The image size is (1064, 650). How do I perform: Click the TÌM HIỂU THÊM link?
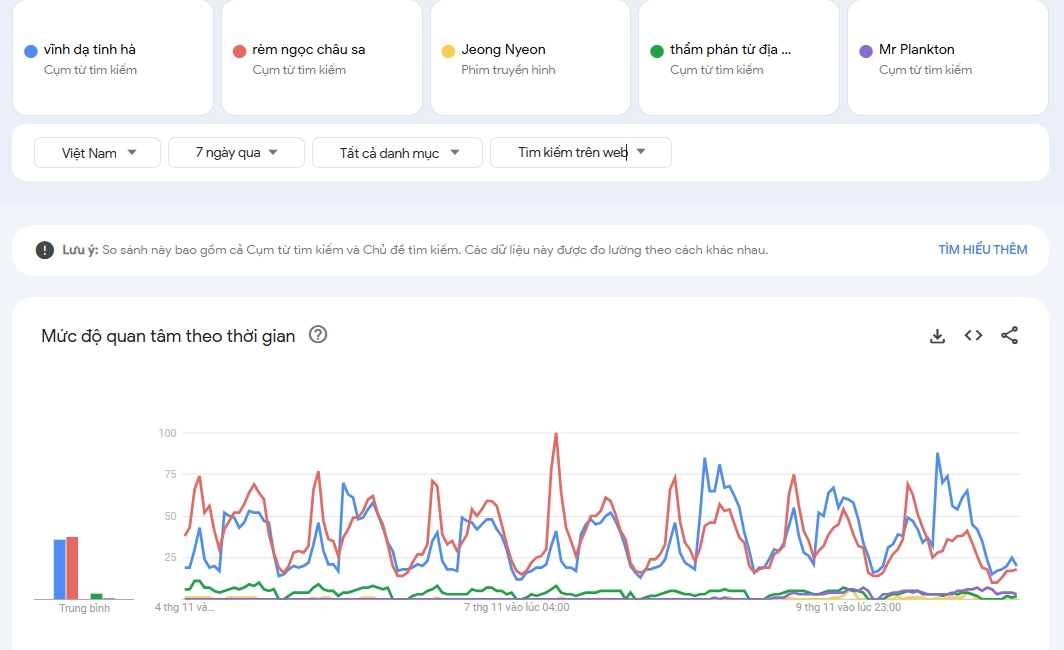click(982, 250)
